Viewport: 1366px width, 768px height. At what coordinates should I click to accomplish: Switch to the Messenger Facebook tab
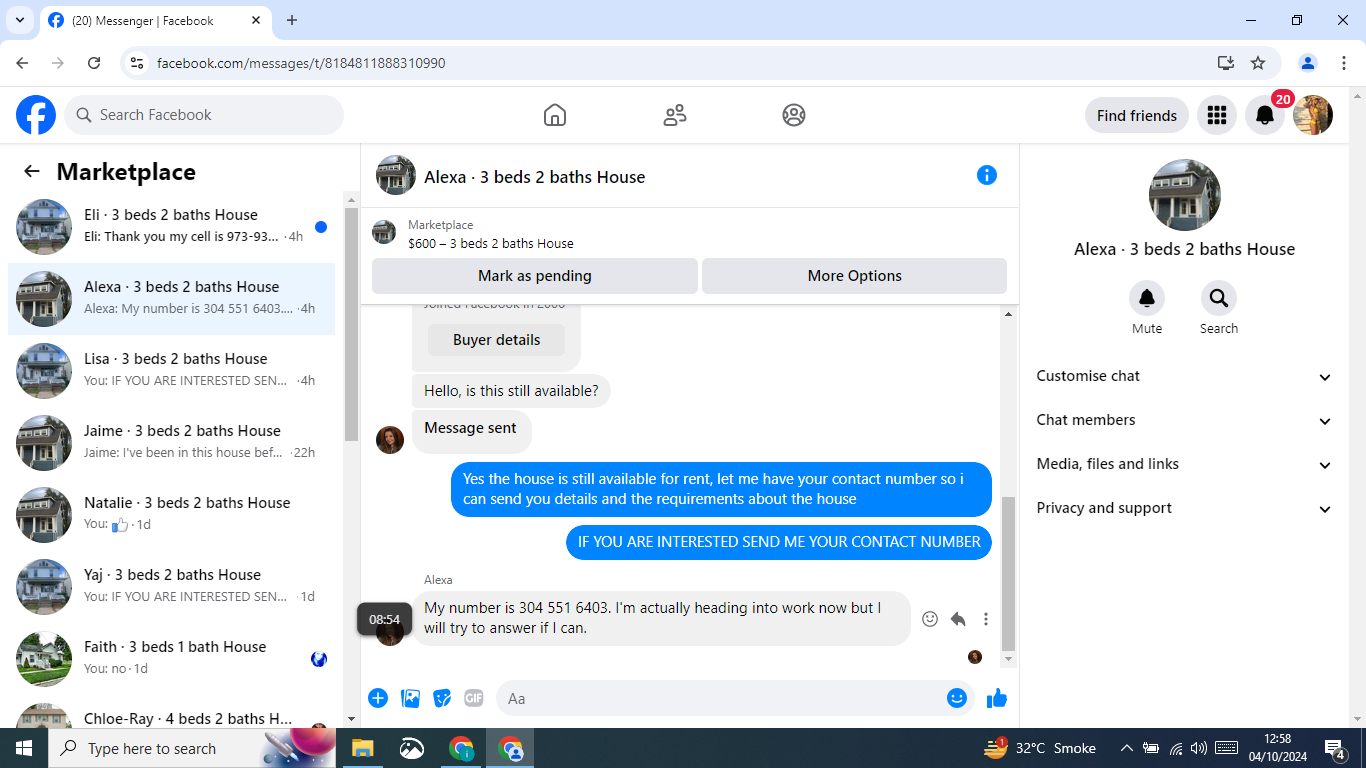click(156, 20)
